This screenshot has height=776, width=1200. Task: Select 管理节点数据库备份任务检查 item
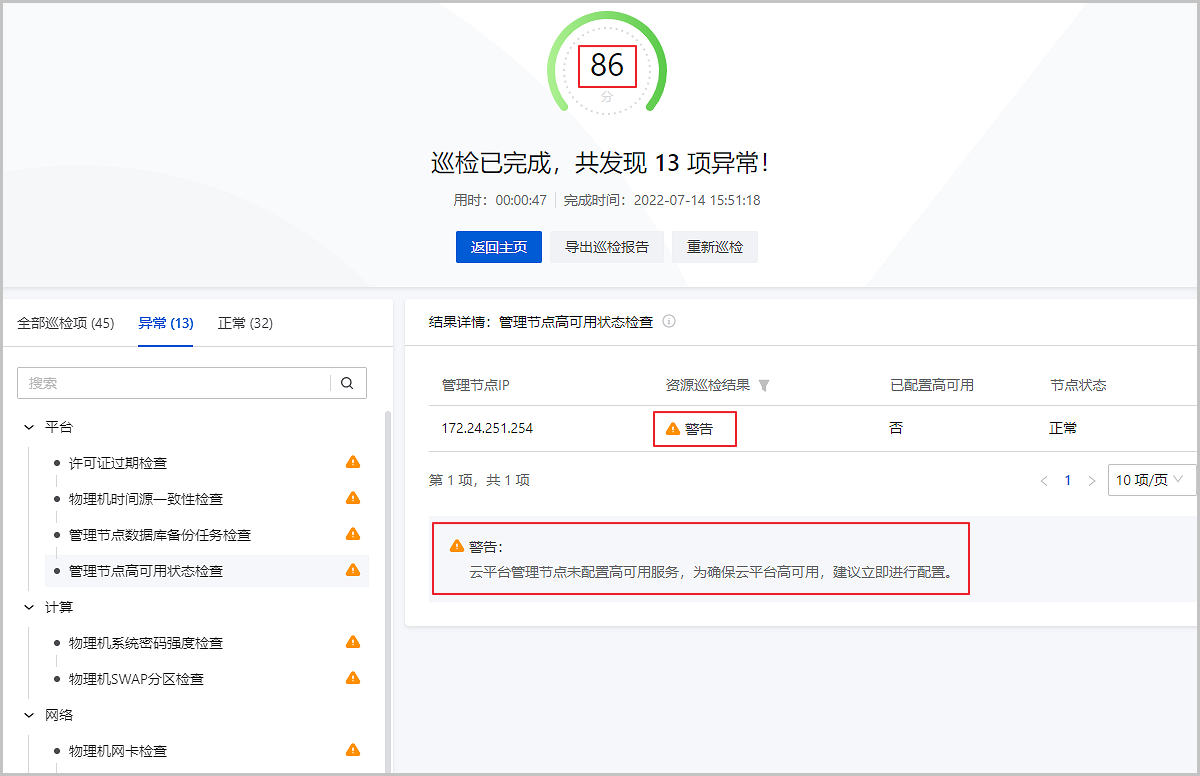160,535
